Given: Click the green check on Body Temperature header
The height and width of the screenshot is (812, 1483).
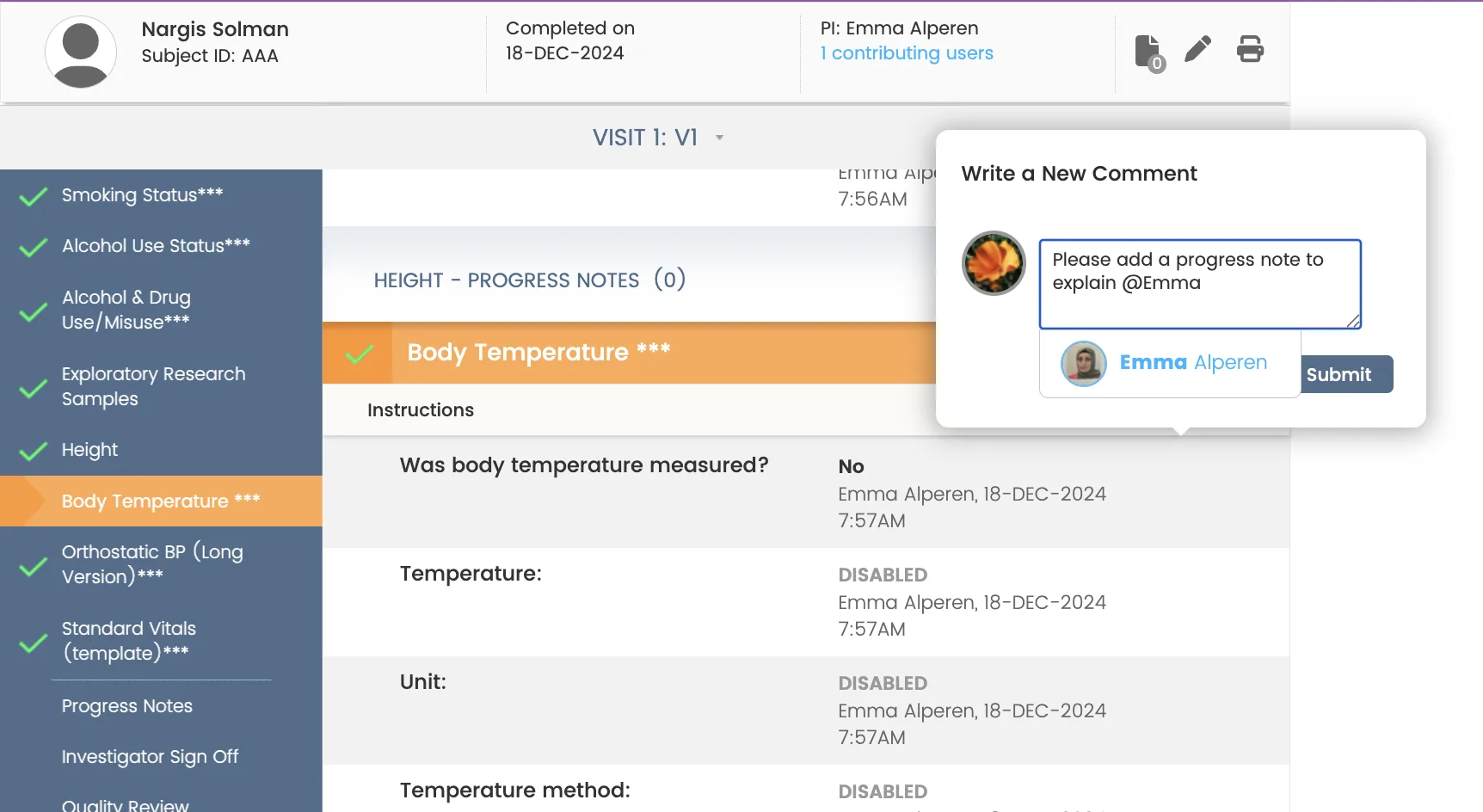Looking at the screenshot, I should 359,354.
